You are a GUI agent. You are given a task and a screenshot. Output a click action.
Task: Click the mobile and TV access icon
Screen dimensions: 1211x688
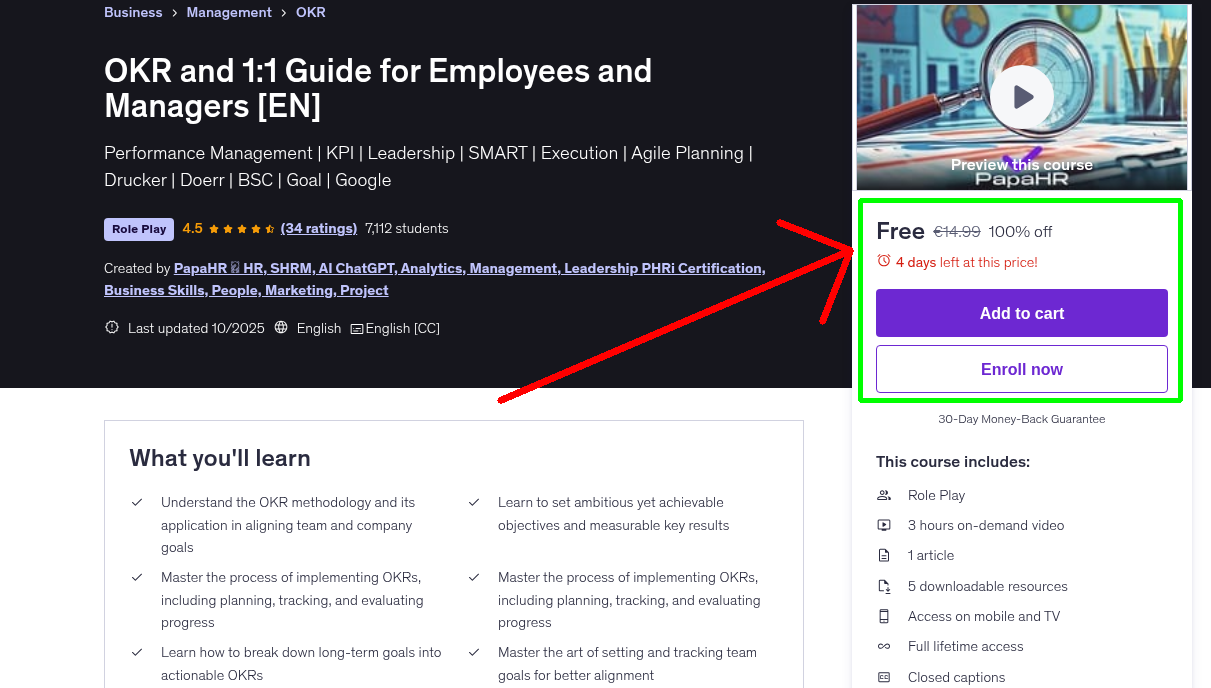(x=884, y=616)
